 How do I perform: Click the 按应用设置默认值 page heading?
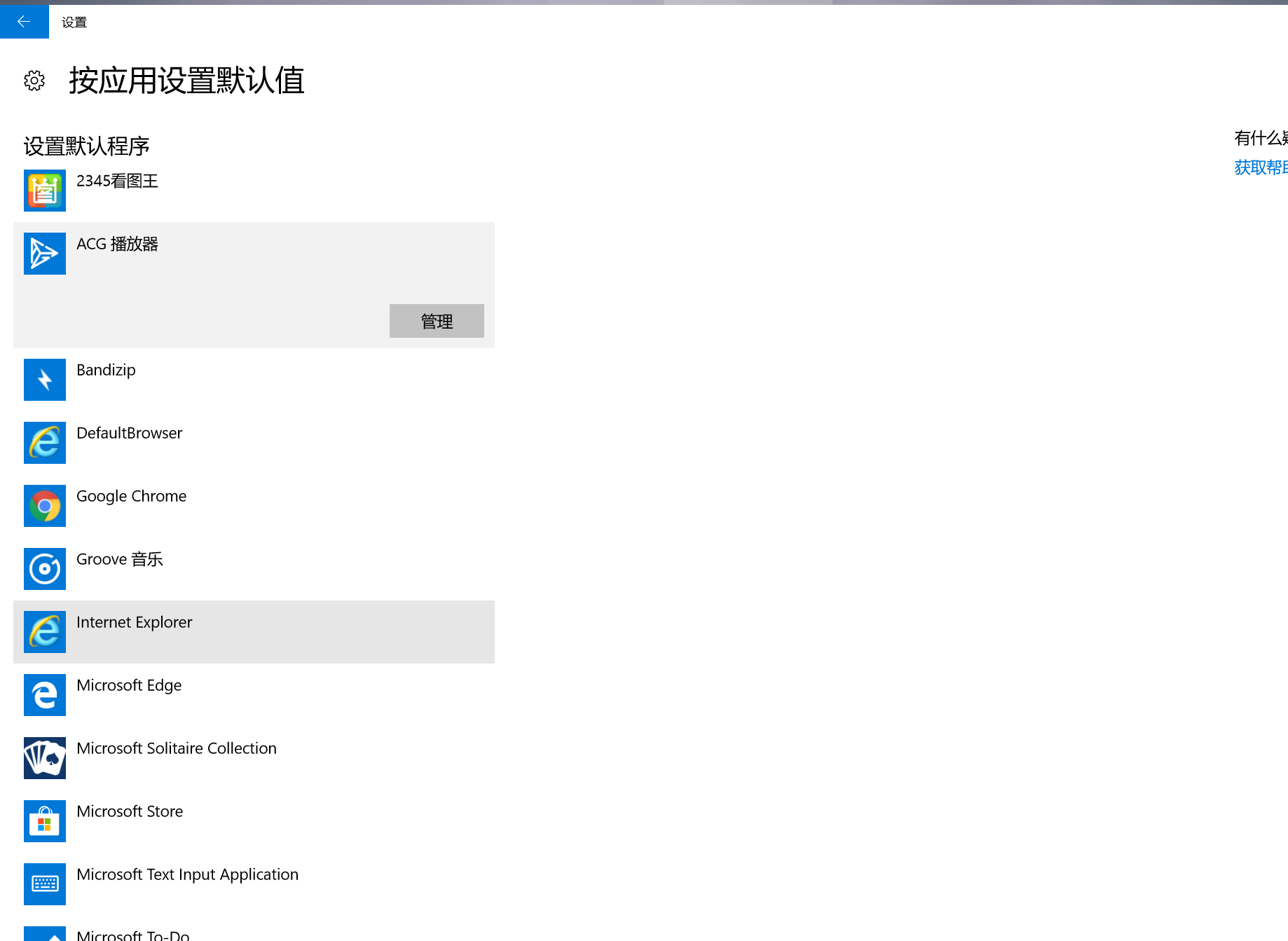(186, 81)
